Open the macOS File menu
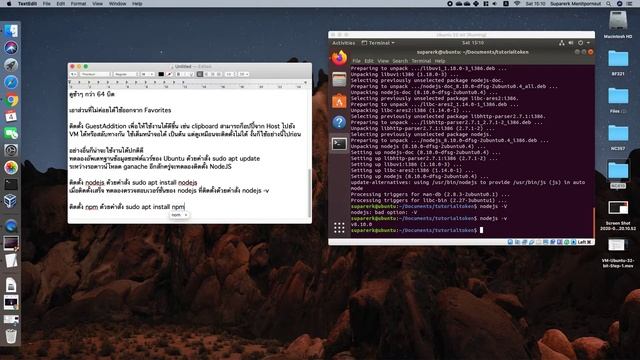The image size is (640, 360). [x=47, y=4]
